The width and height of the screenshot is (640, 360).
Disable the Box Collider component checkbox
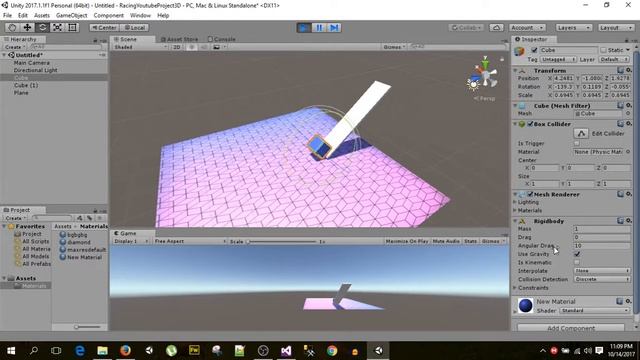[x=530, y=124]
